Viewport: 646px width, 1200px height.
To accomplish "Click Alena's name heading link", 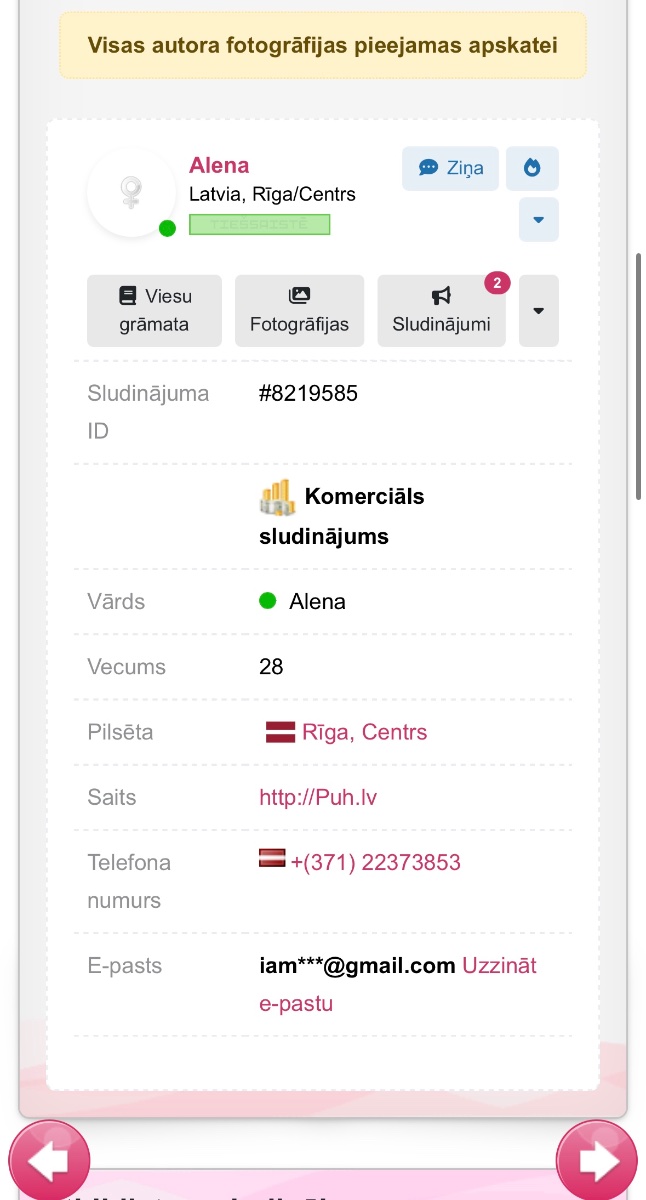I will [x=219, y=165].
